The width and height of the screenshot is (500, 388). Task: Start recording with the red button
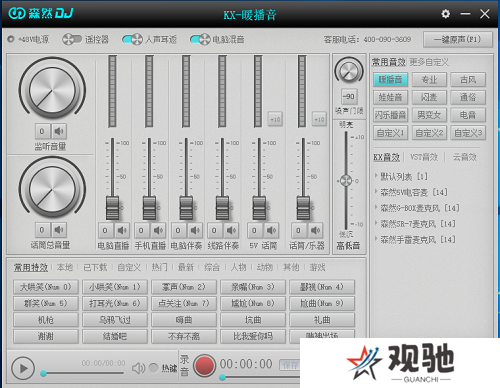(x=204, y=366)
